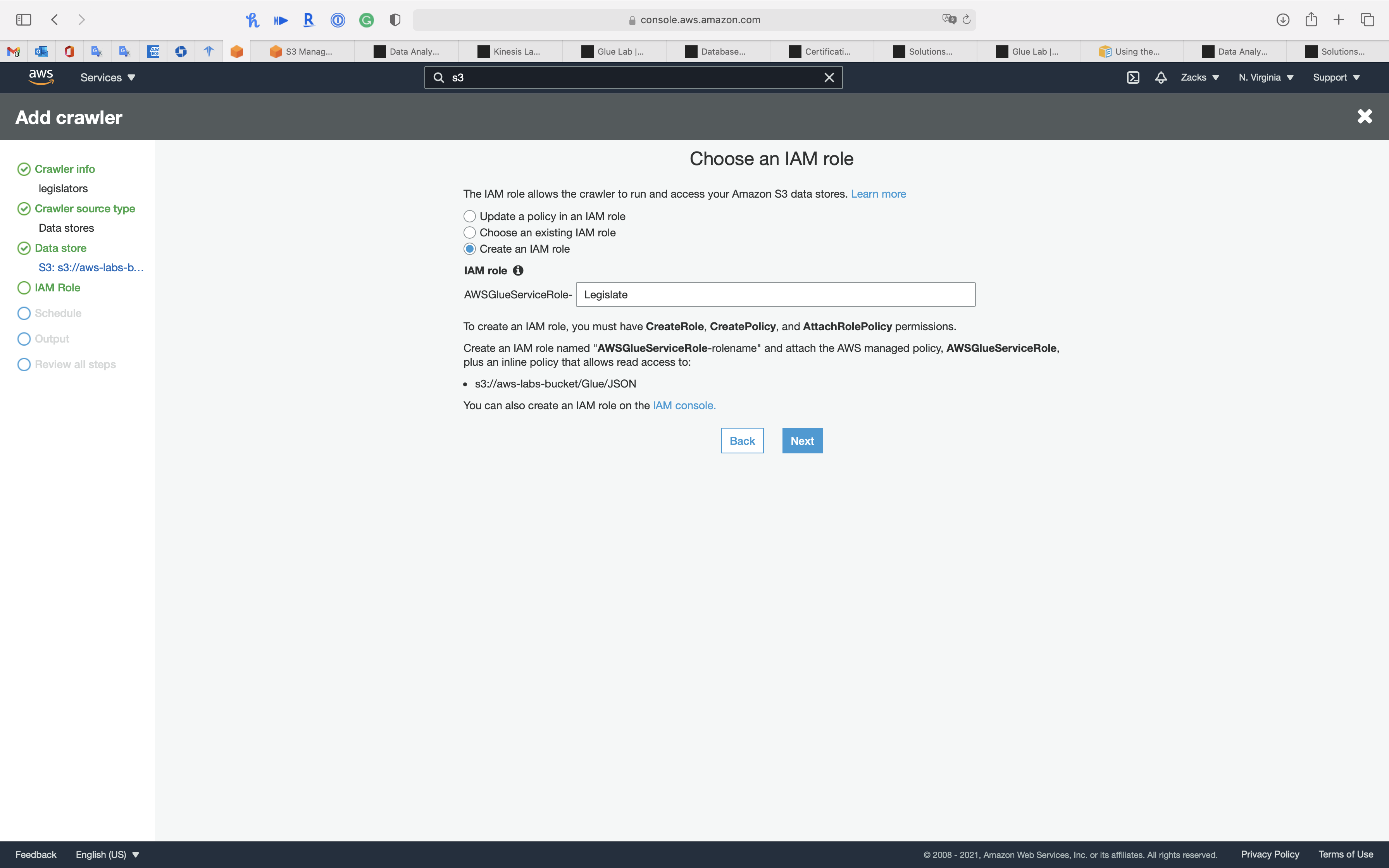
Task: Clear the s3 search text
Action: coord(829,77)
